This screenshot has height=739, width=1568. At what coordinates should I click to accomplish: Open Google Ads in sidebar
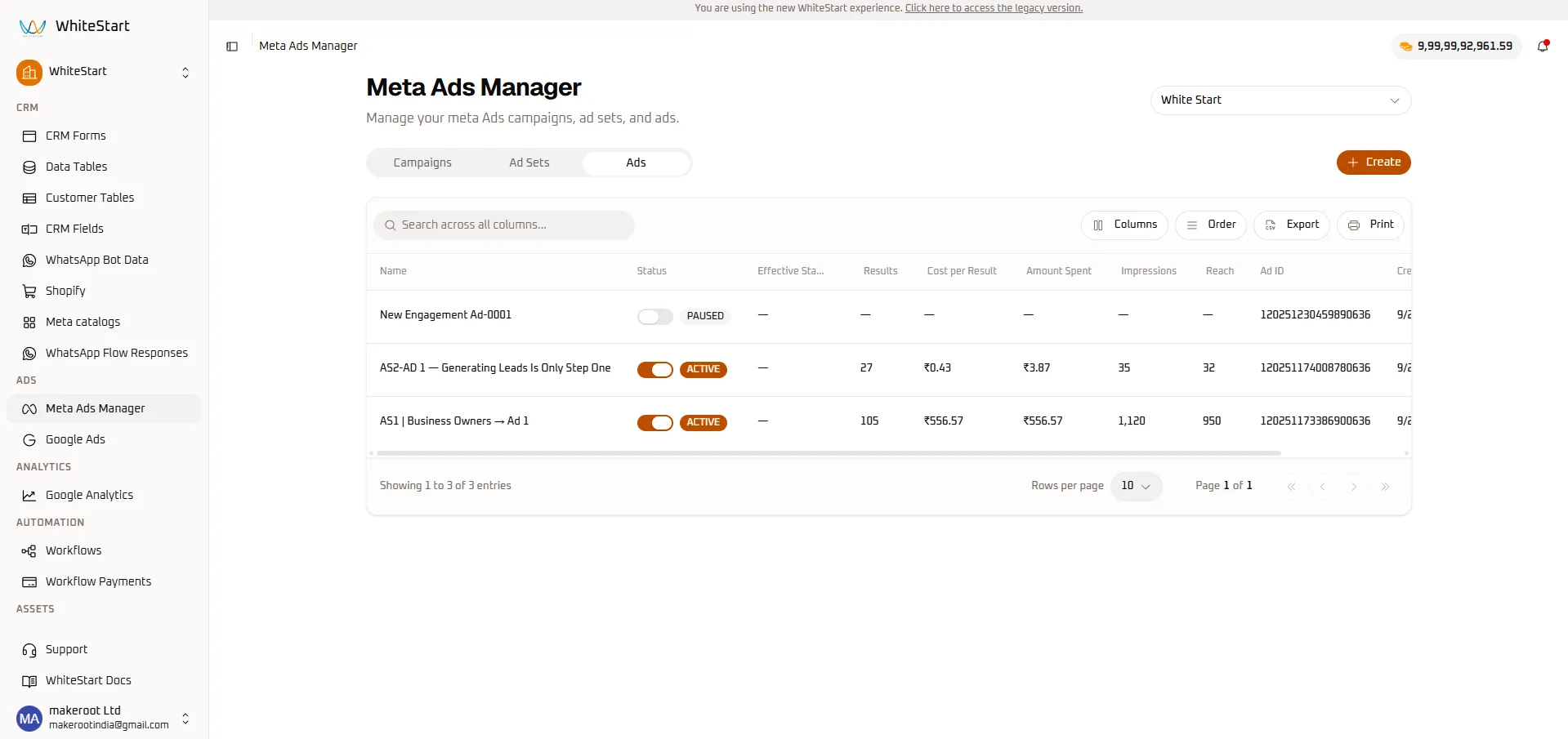click(x=105, y=439)
